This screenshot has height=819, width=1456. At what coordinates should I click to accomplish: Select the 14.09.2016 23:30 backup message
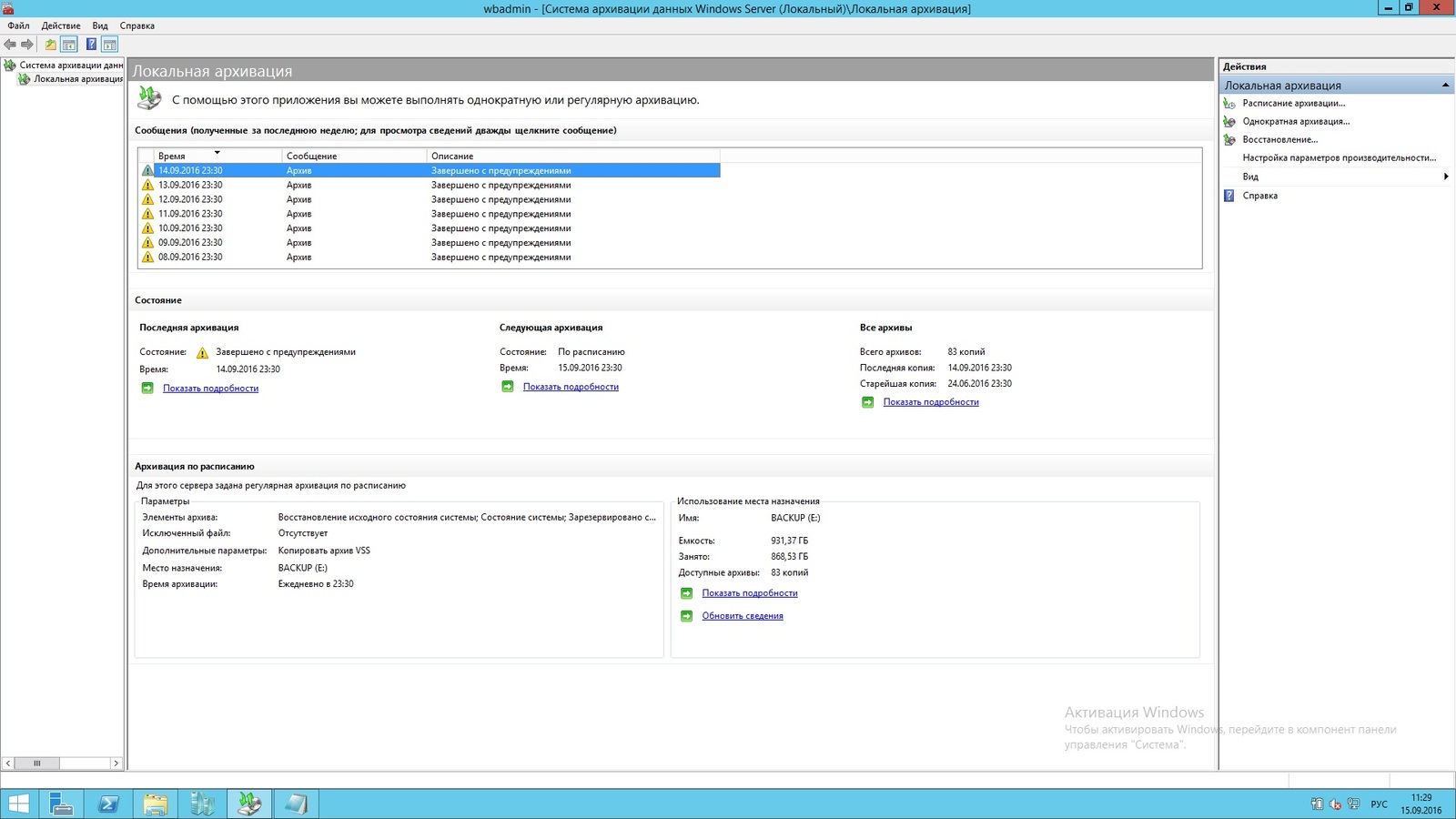(430, 170)
